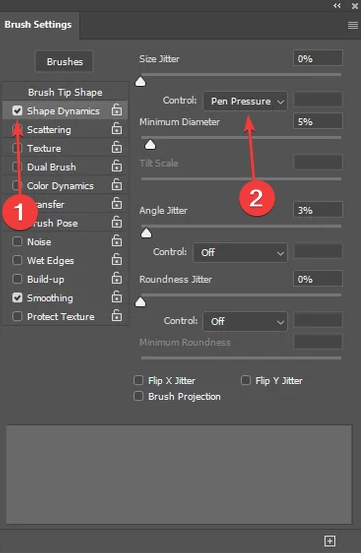Click the Minimum Diameter slider handle
The width and height of the screenshot is (361, 553).
tap(151, 144)
